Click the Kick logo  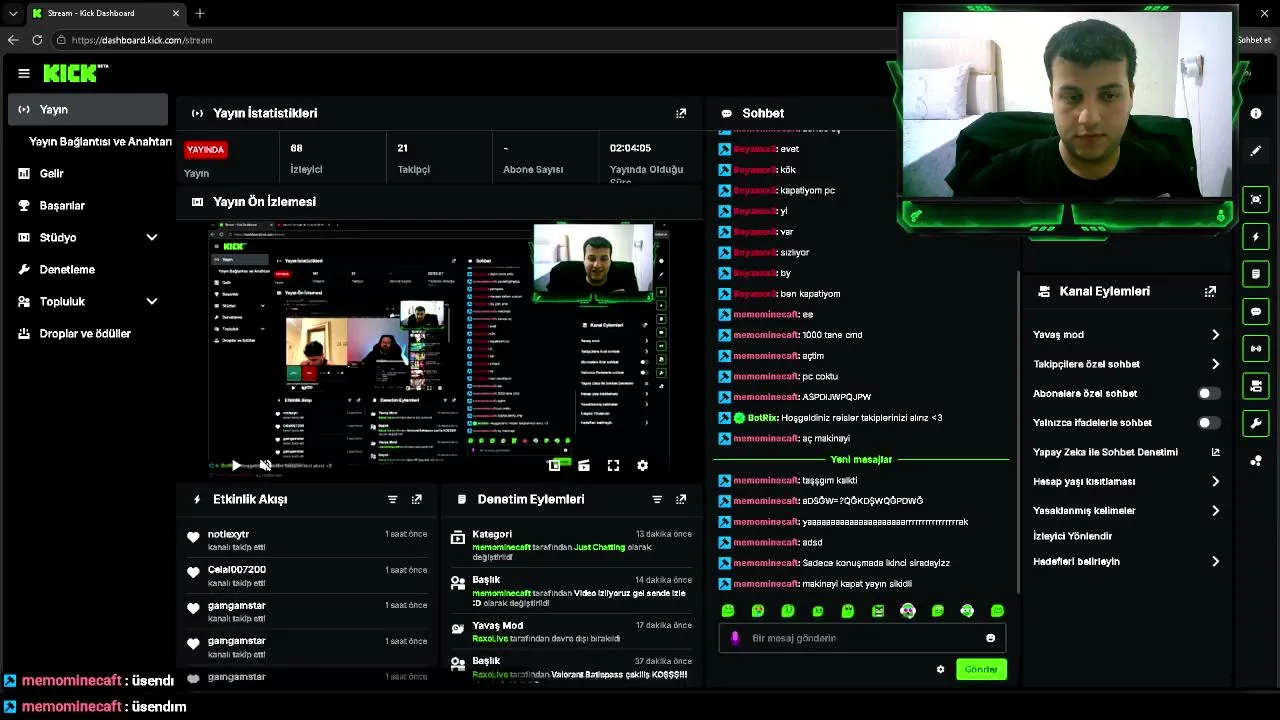pyautogui.click(x=75, y=73)
